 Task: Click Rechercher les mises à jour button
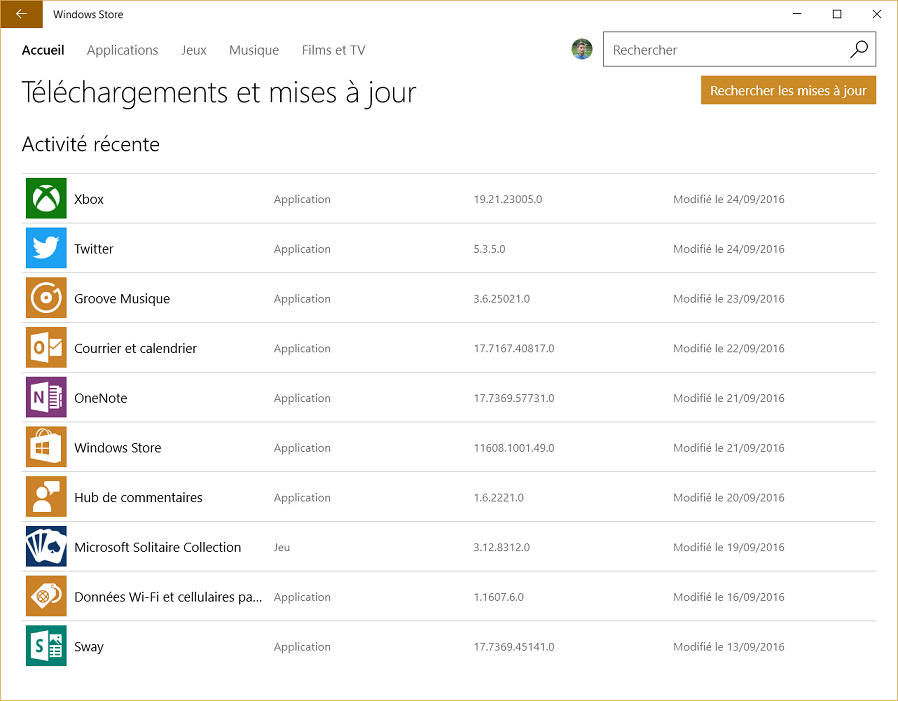tap(788, 90)
